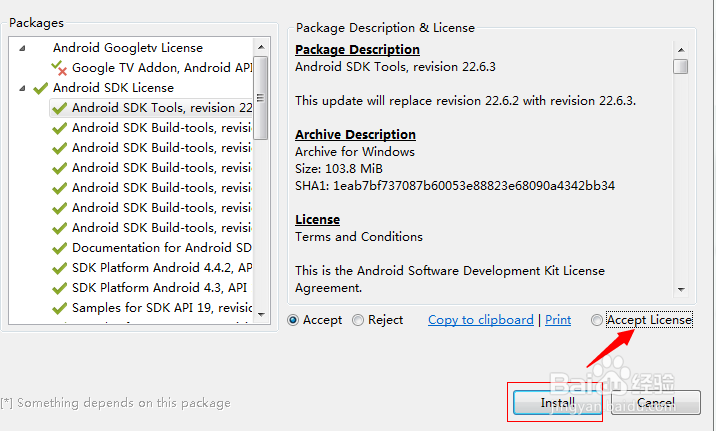Select the Android Googletv License label
This screenshot has height=431, width=716.
tap(128, 48)
